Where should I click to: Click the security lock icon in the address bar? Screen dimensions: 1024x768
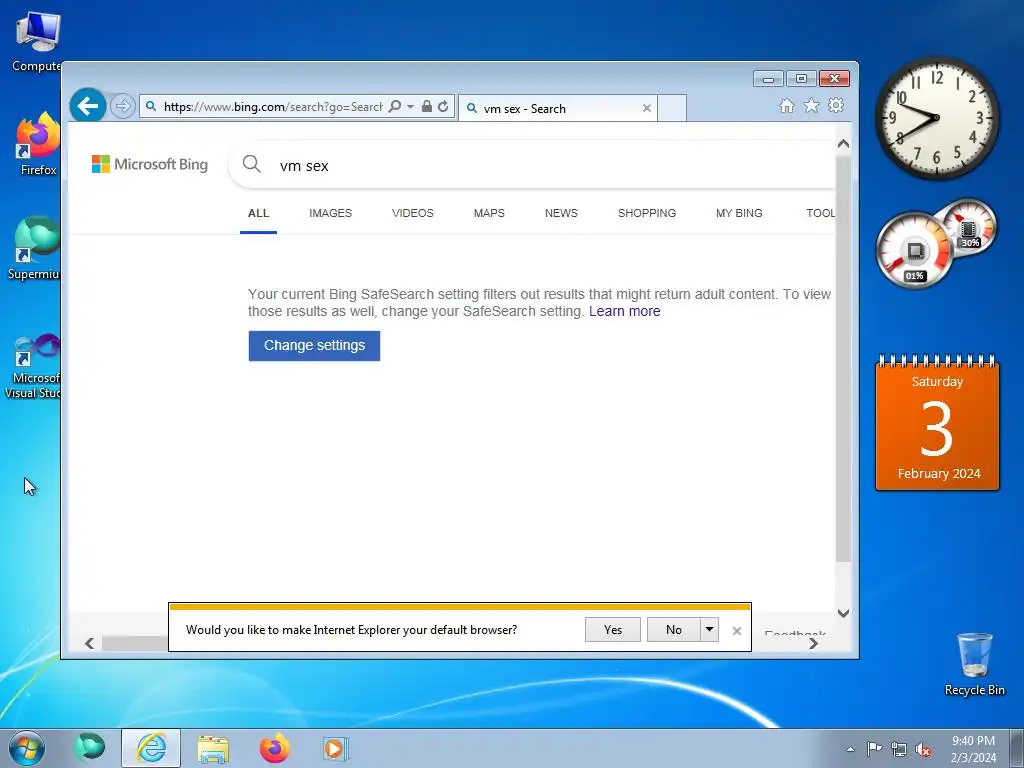(x=426, y=106)
